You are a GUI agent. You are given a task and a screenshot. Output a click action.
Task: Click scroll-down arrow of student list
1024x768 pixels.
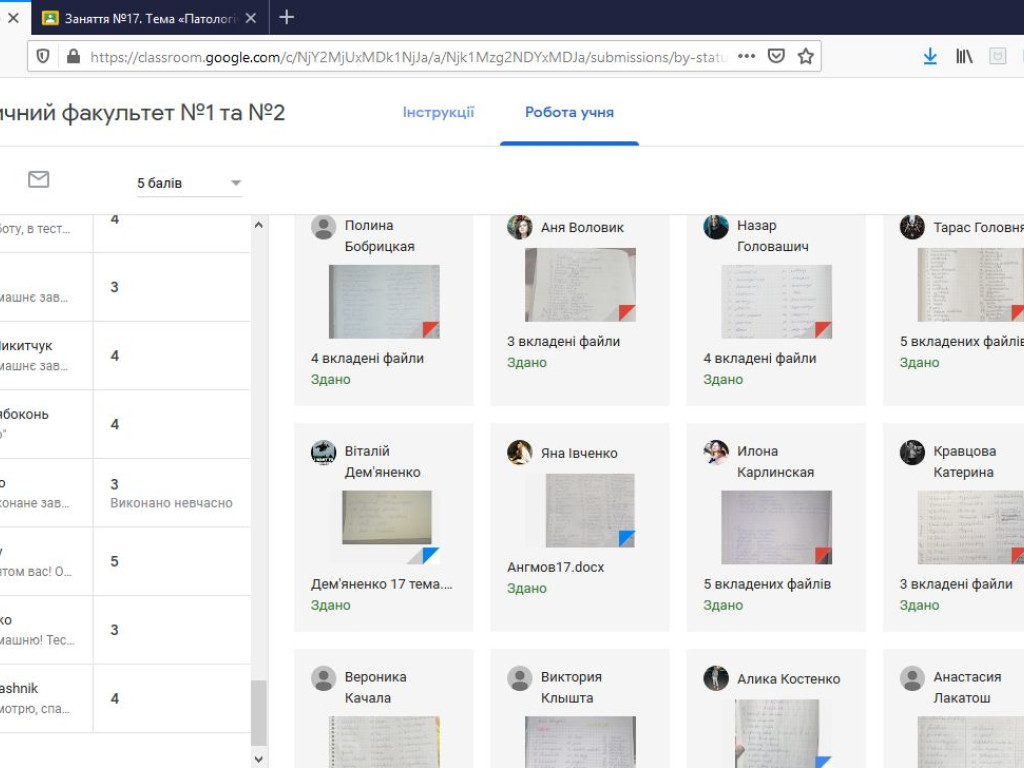point(259,759)
